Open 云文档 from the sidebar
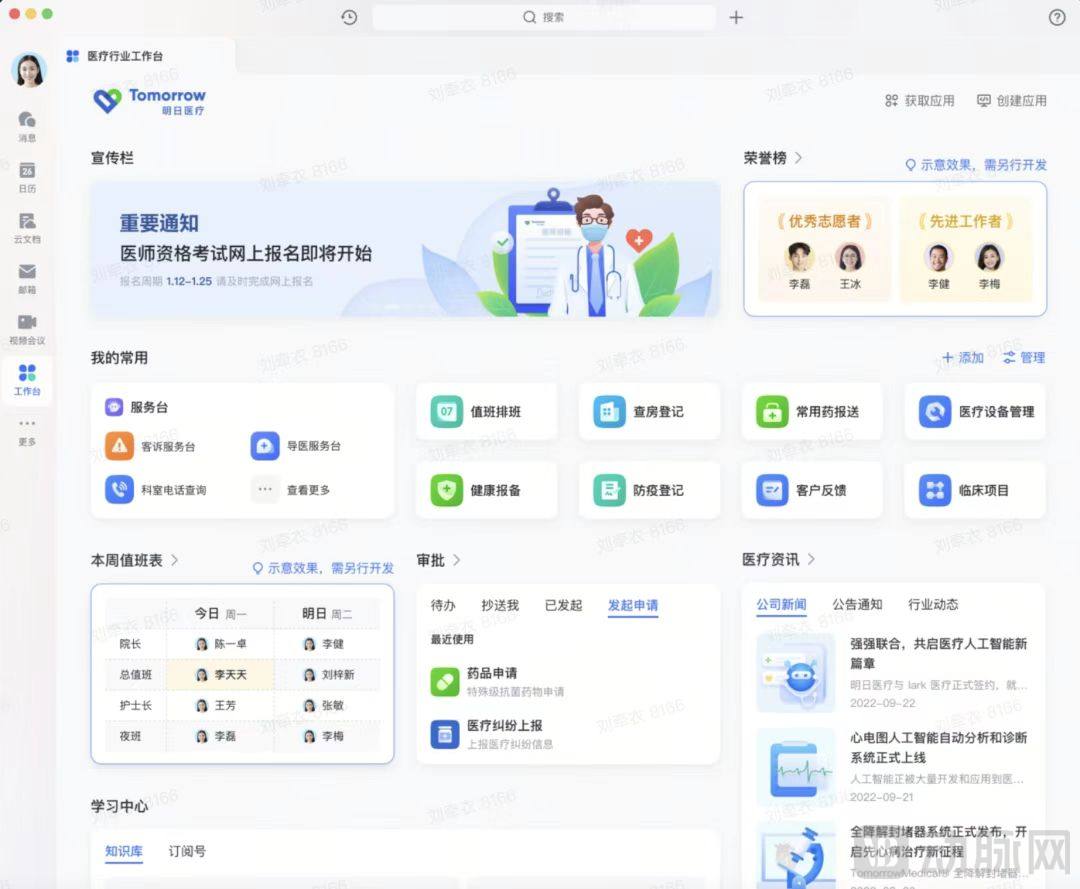Screen dimensions: 1080x889 click(27, 227)
